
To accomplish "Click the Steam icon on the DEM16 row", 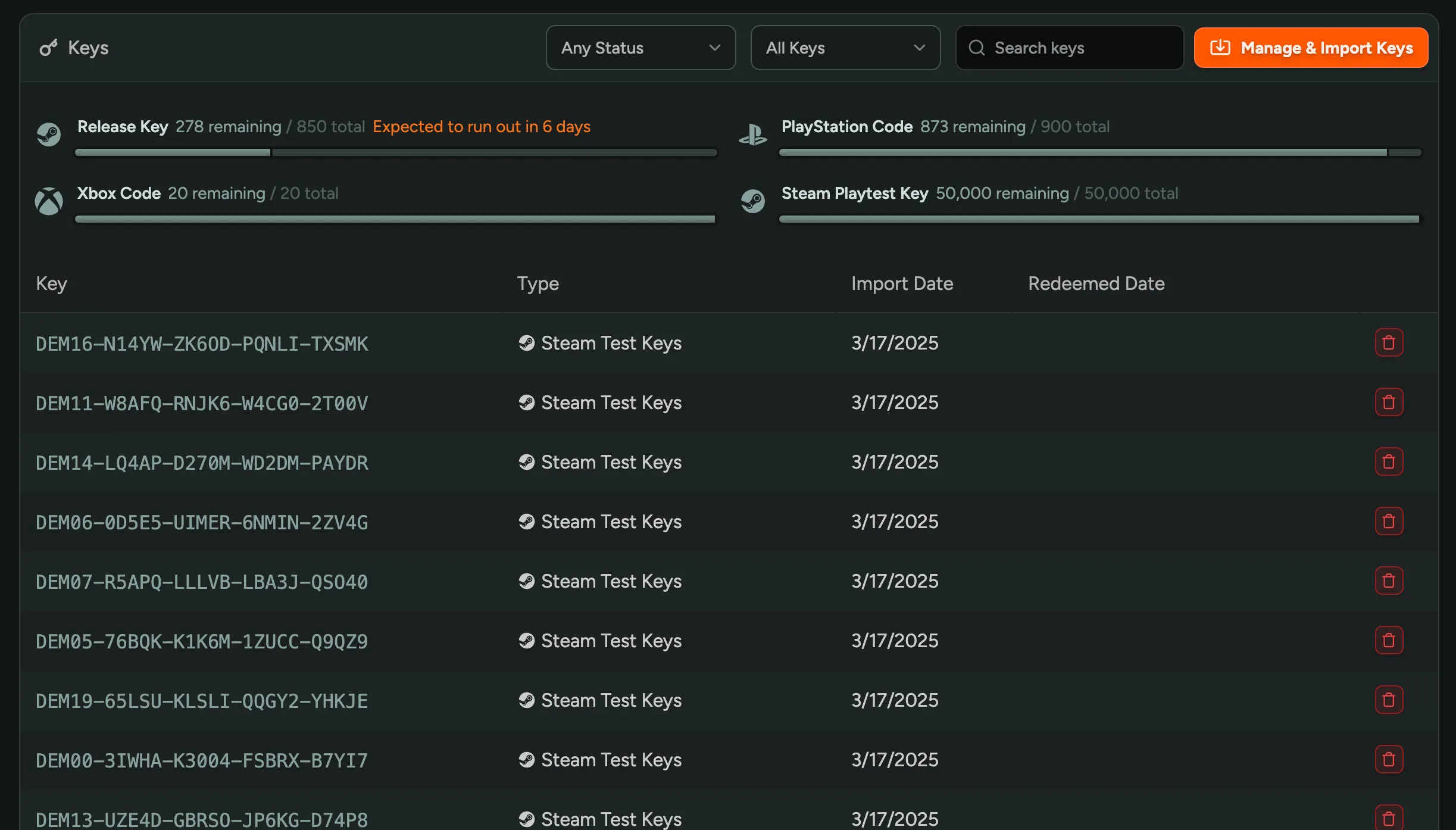I will [526, 343].
